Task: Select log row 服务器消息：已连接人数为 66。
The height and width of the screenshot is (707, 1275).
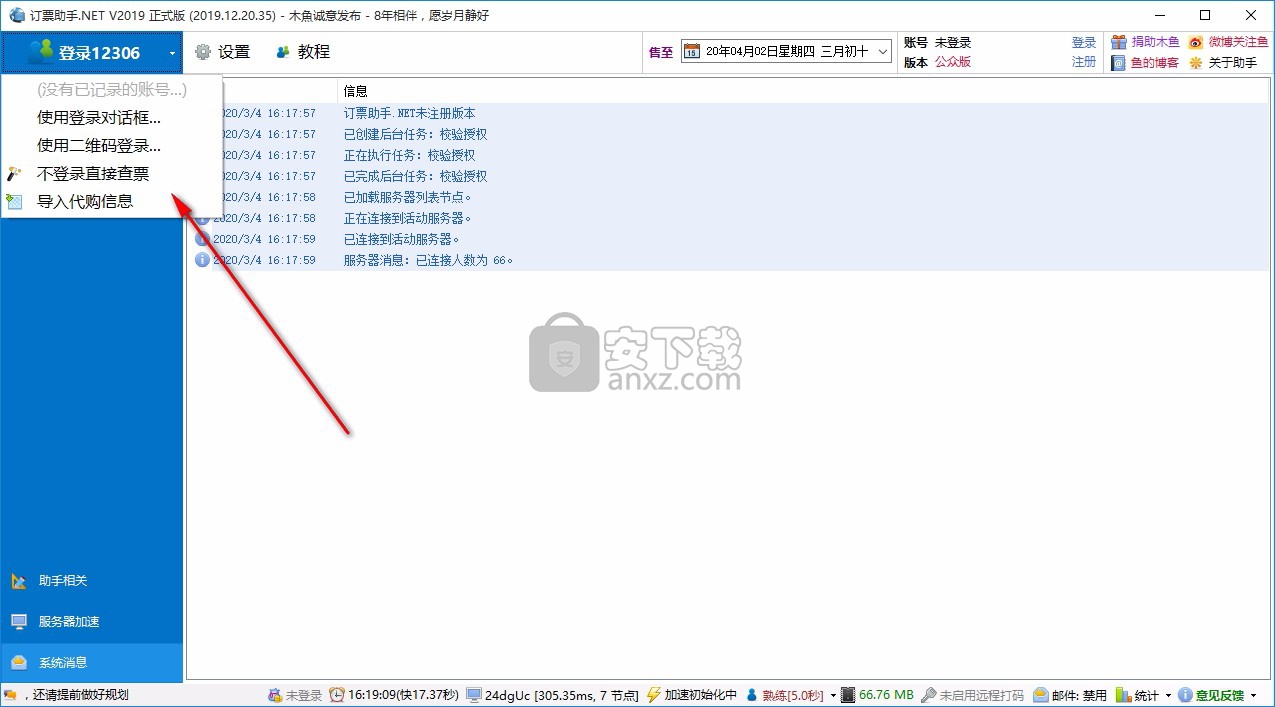Action: (x=730, y=260)
